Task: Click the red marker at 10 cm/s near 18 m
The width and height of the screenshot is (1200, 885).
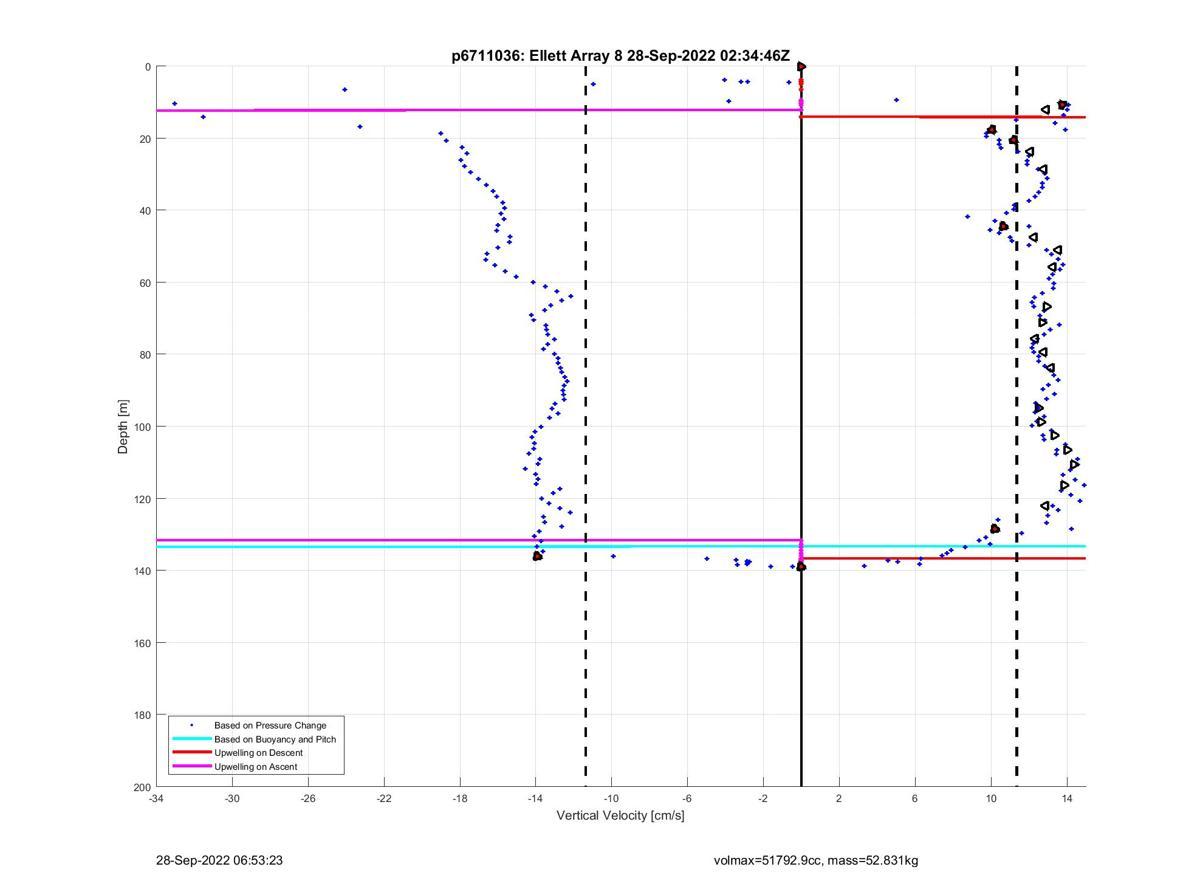Action: (x=991, y=130)
